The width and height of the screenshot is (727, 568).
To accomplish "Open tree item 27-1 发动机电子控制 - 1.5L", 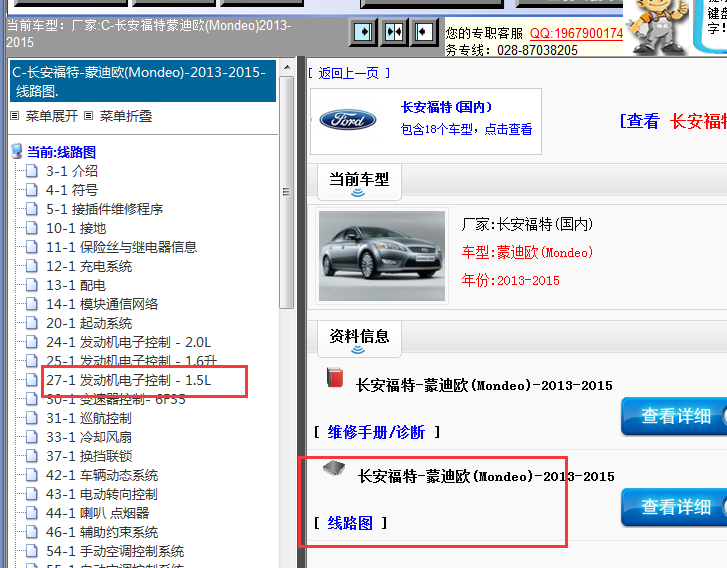I will [x=128, y=380].
